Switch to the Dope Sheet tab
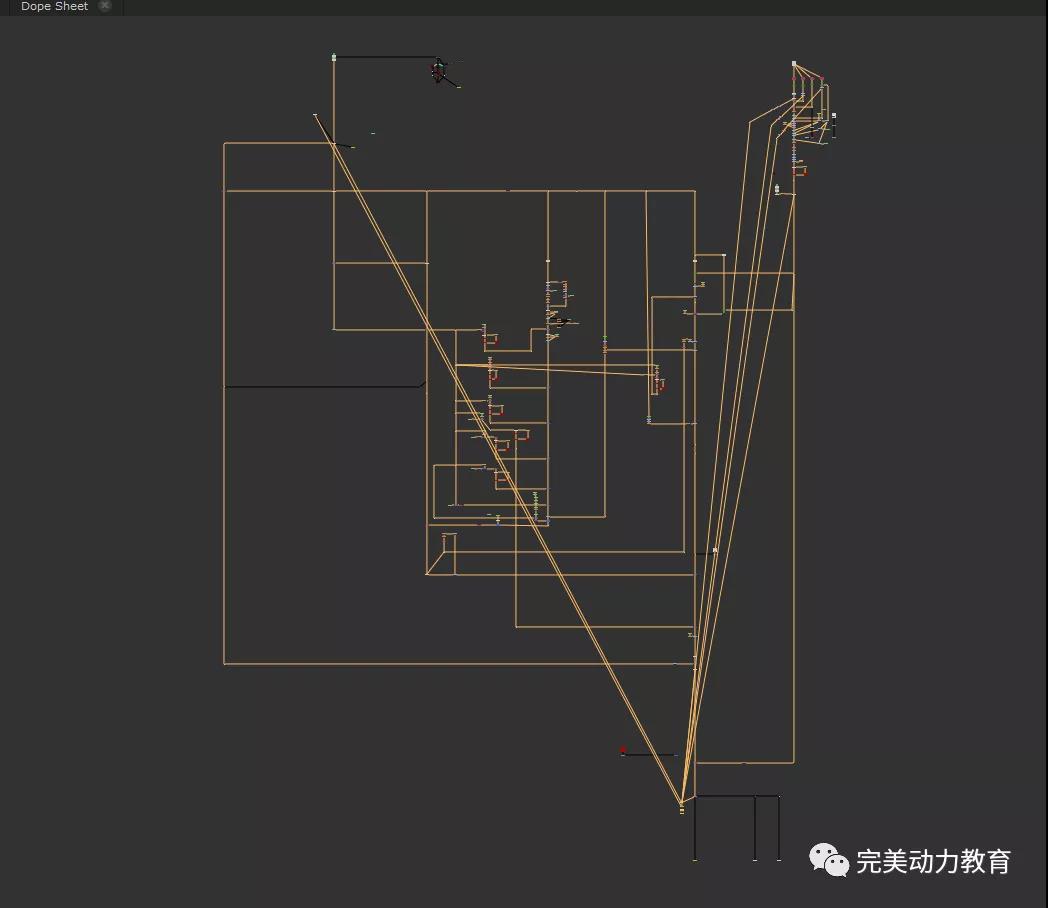This screenshot has width=1048, height=908. click(x=54, y=6)
